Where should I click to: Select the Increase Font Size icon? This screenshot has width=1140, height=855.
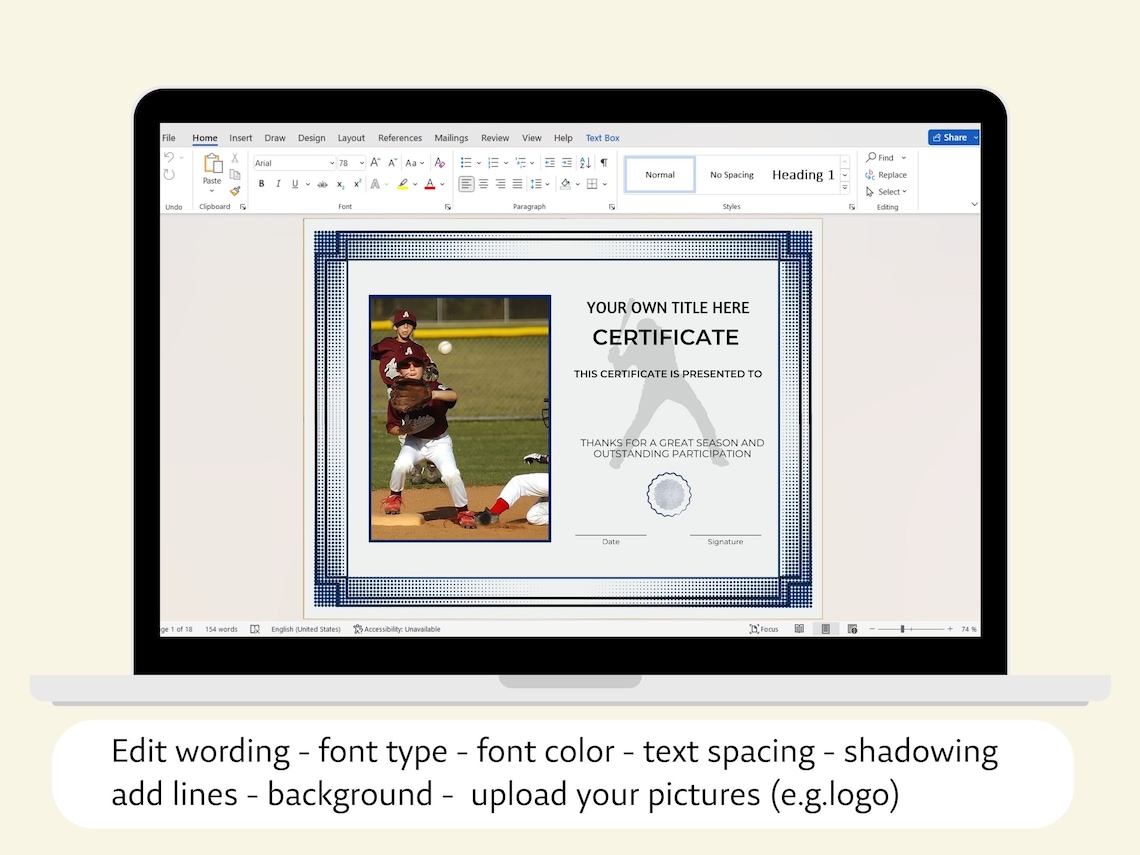click(375, 161)
